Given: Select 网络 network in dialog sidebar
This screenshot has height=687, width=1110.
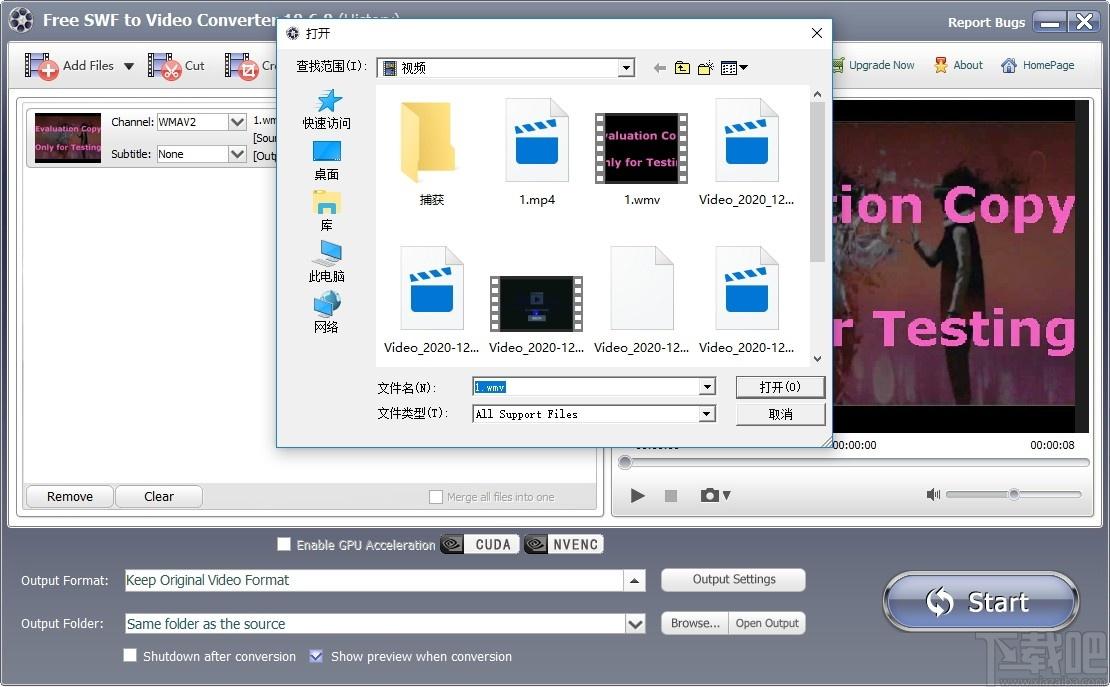Looking at the screenshot, I should tap(326, 313).
